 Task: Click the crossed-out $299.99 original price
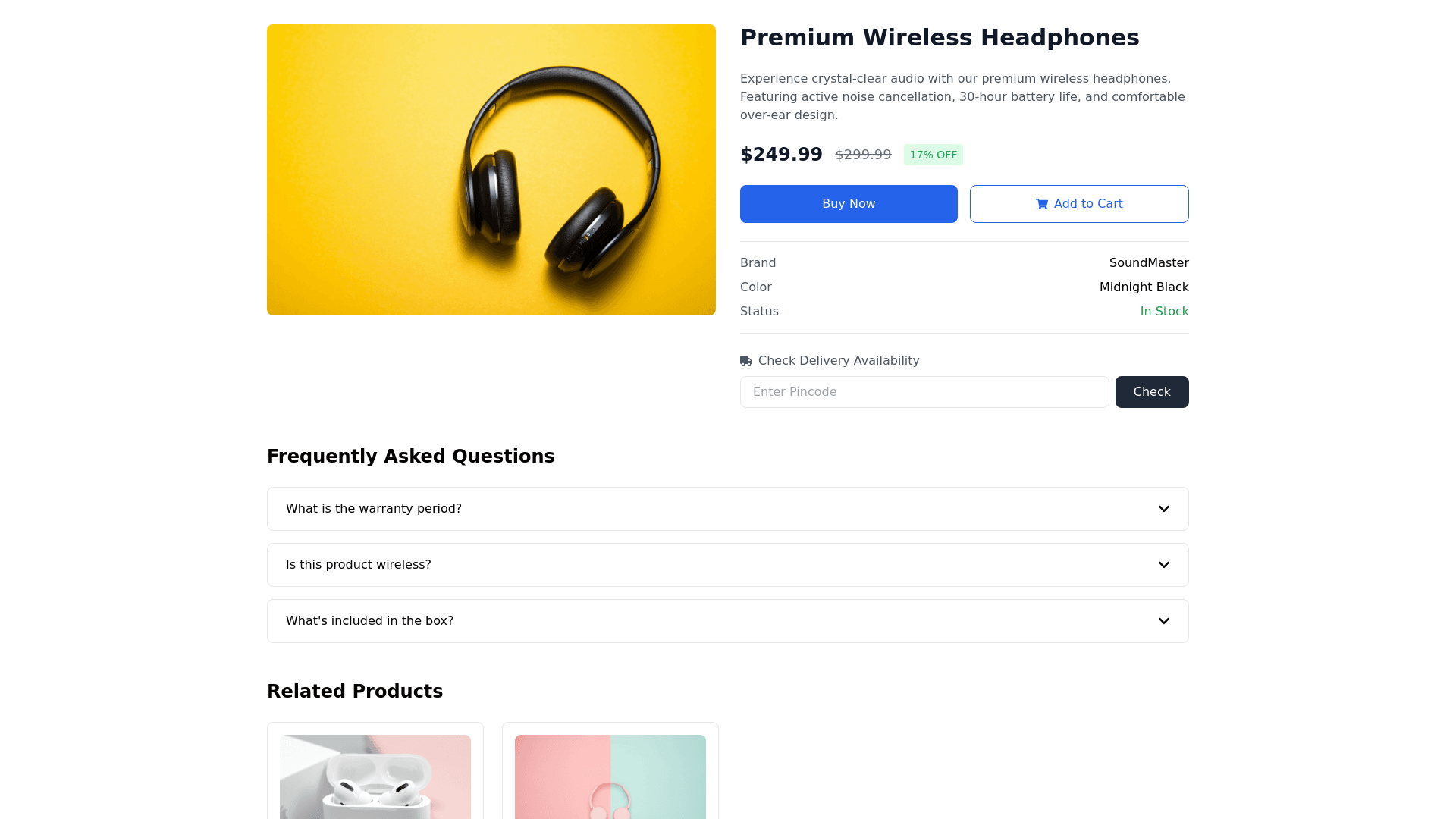863,155
